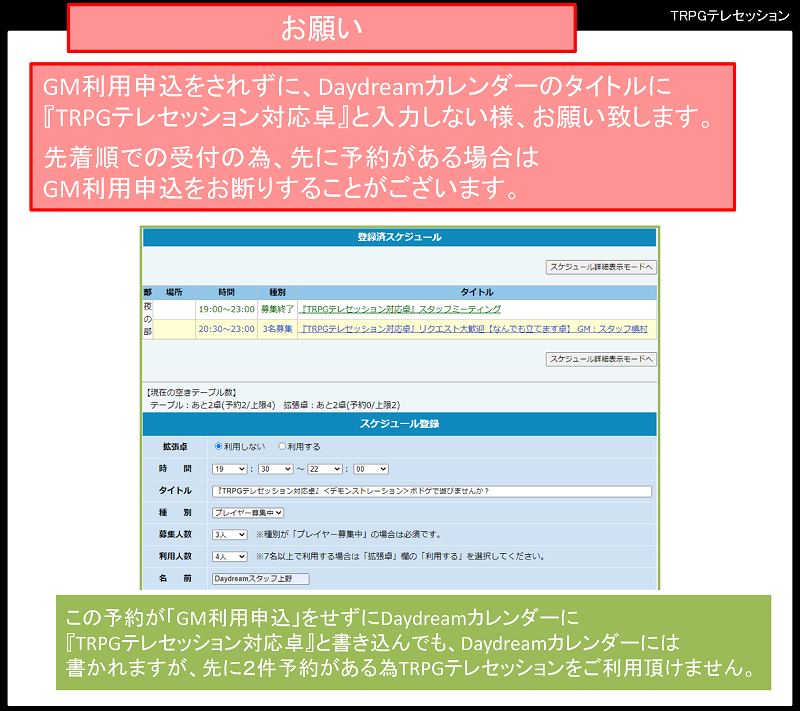The width and height of the screenshot is (800, 711).
Task: Click the 募集終了 status cell
Action: tap(277, 309)
